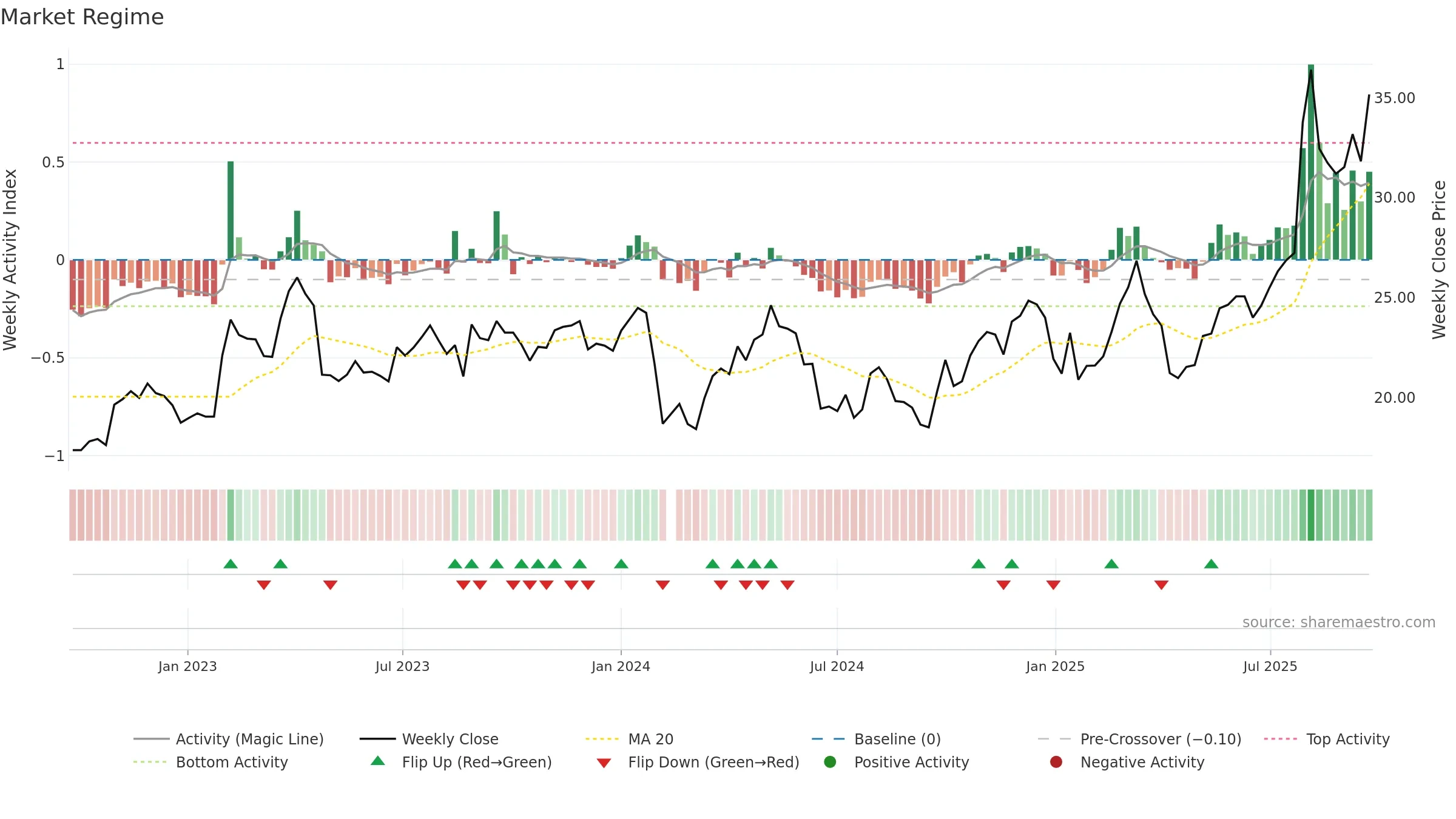This screenshot has height=819, width=1456.
Task: Toggle the Activity (Magic Line) legend entry
Action: [x=229, y=739]
